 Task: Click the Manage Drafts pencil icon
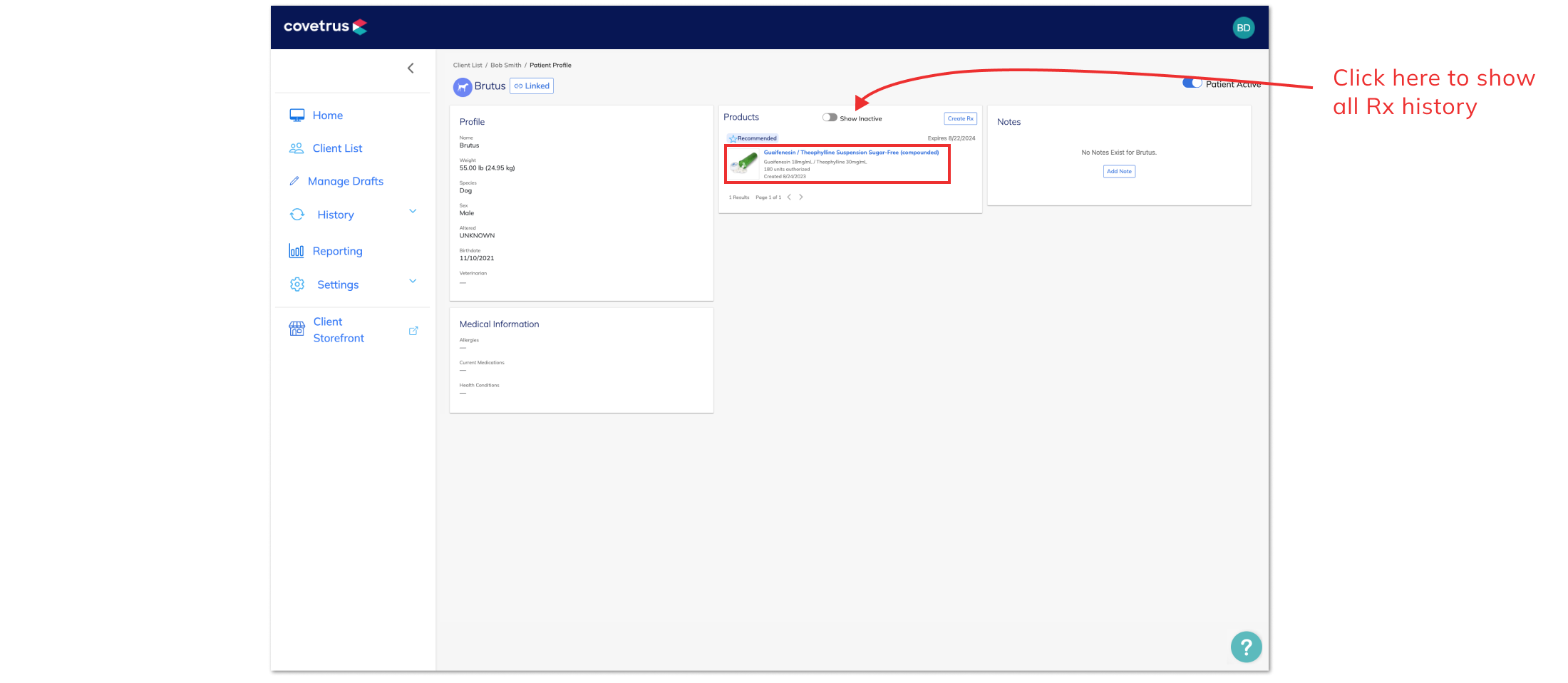294,181
